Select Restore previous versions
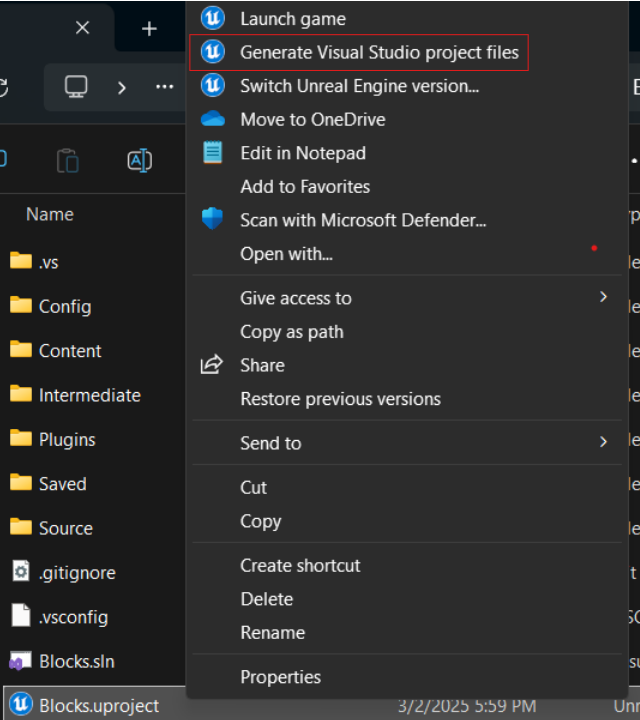Viewport: 640px width, 720px height. (x=341, y=399)
